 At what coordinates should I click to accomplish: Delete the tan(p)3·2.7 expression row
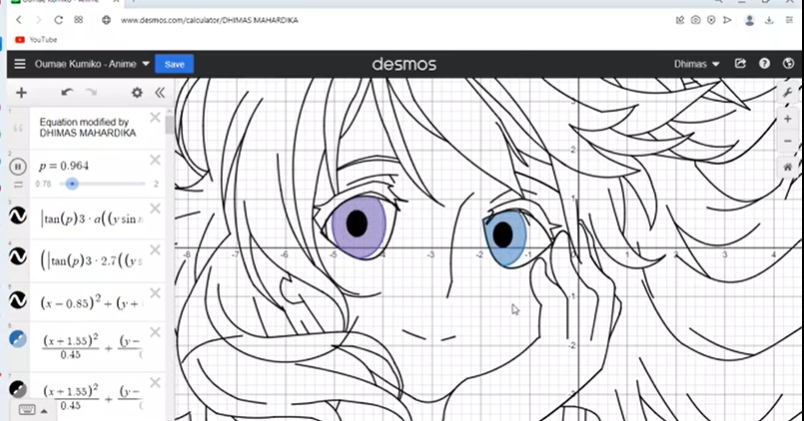[x=155, y=250]
